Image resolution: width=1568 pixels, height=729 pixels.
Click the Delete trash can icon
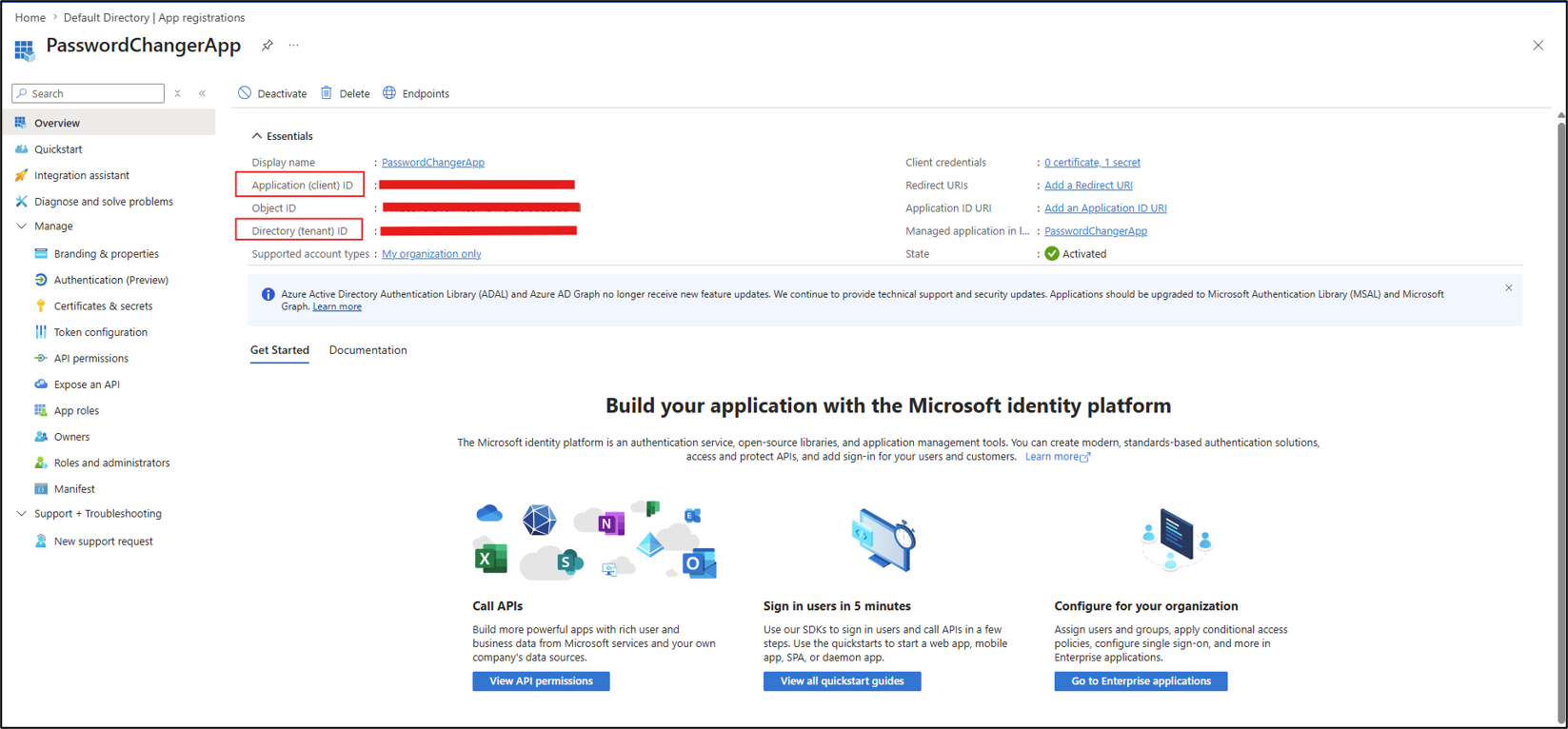tap(327, 93)
